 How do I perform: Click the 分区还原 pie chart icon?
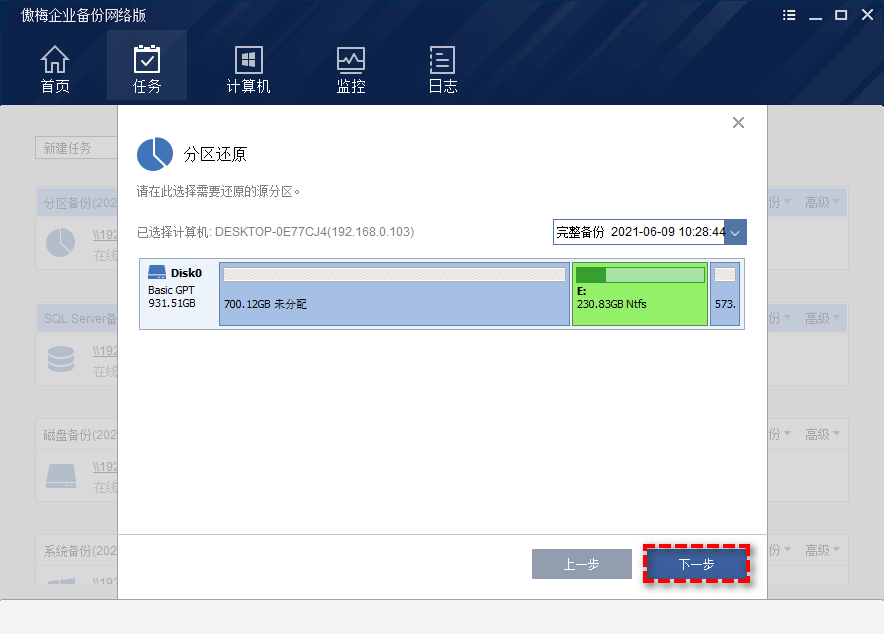pos(155,154)
